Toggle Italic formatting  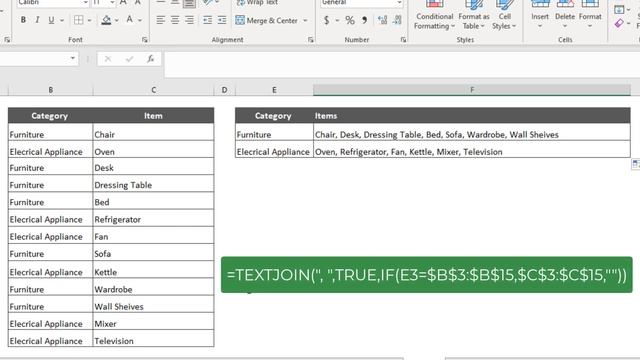[x=37, y=20]
